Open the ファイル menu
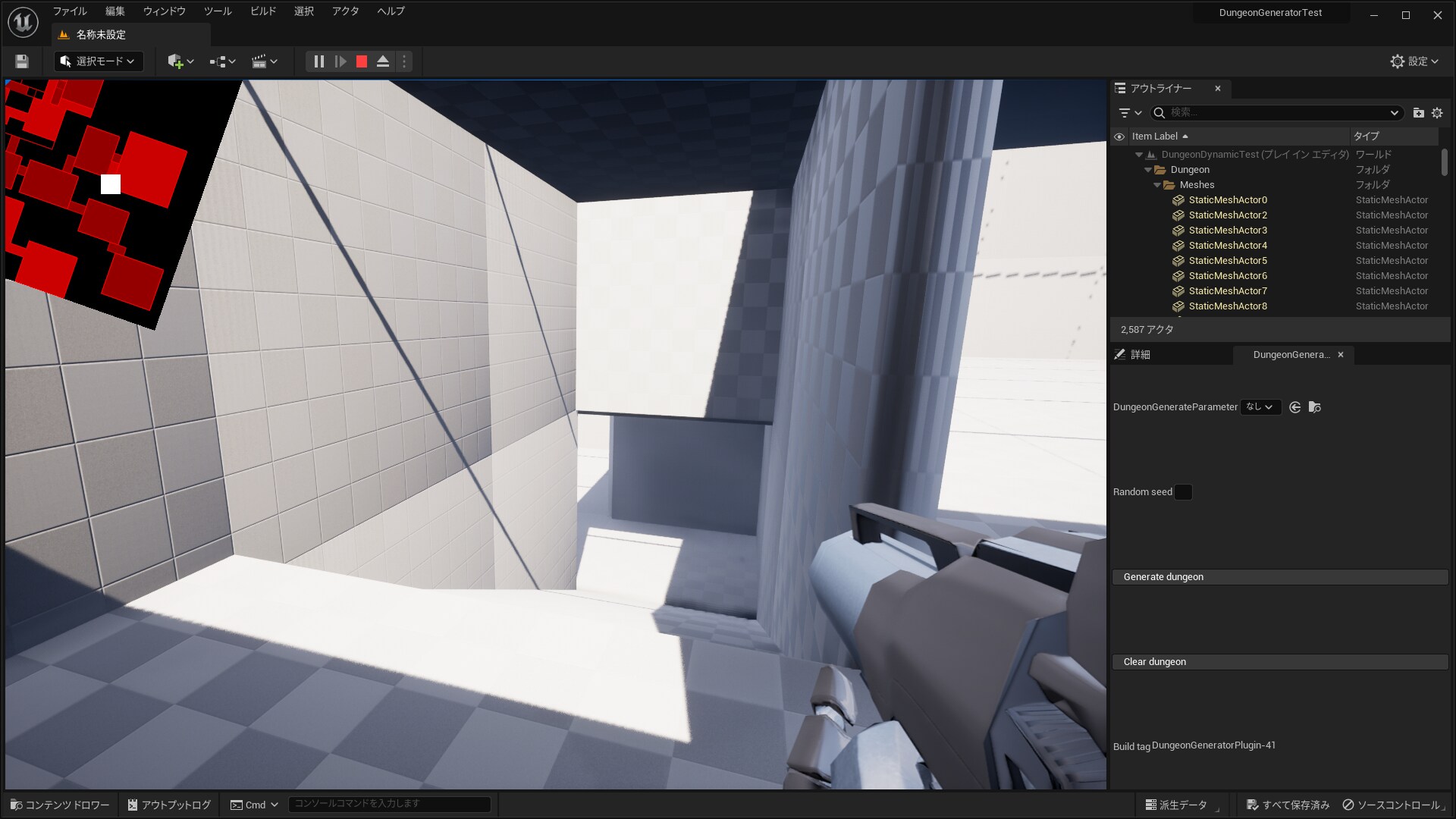Screen dimensions: 1456x819 pyautogui.click(x=69, y=11)
